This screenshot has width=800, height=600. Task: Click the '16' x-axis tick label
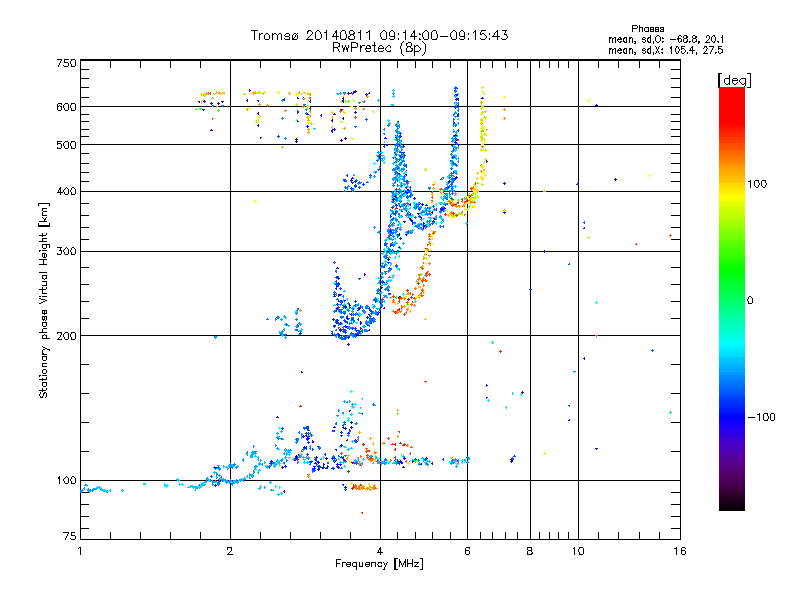(680, 551)
